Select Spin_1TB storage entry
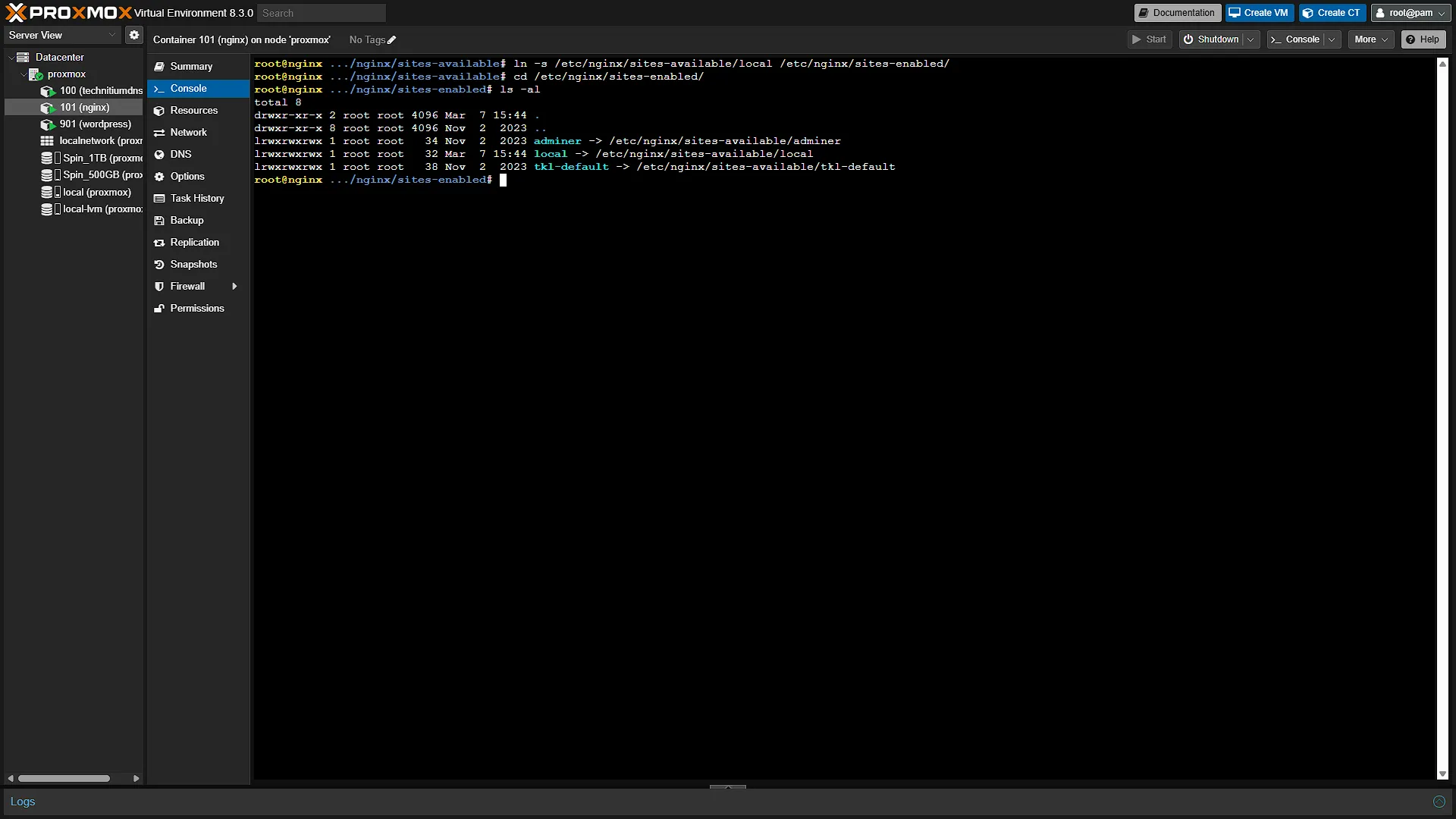 tap(91, 158)
